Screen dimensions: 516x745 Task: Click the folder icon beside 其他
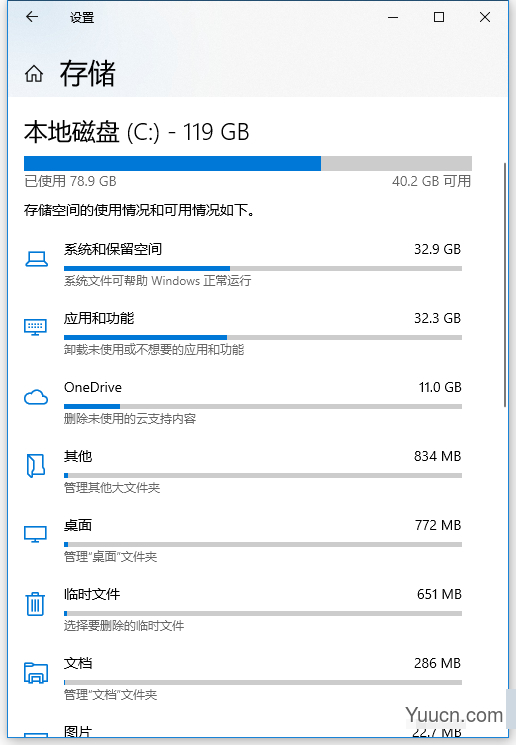36,466
